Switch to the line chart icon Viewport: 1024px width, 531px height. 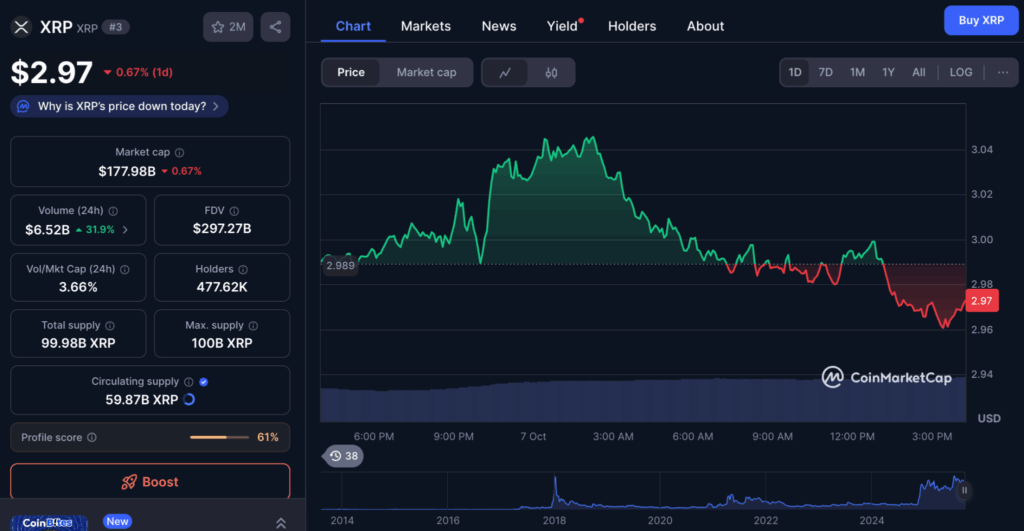505,72
